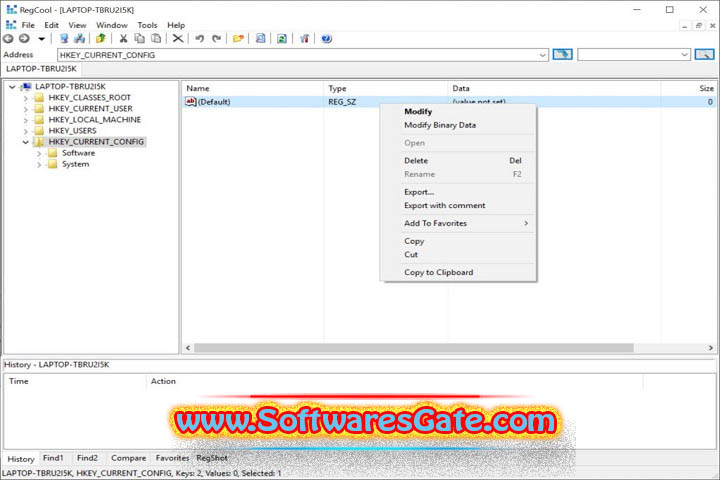Click the Delete X toolbar icon

tap(178, 39)
